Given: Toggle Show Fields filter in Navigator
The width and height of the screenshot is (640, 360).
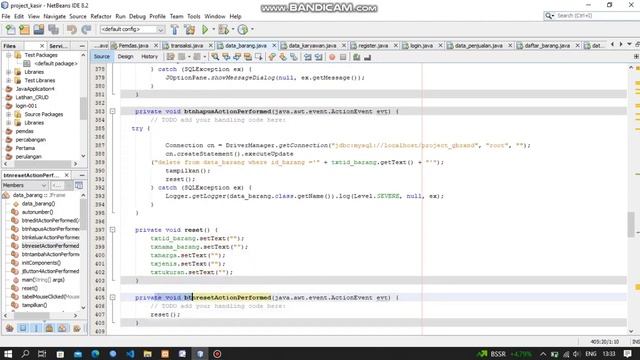Looking at the screenshot, I should (23, 328).
